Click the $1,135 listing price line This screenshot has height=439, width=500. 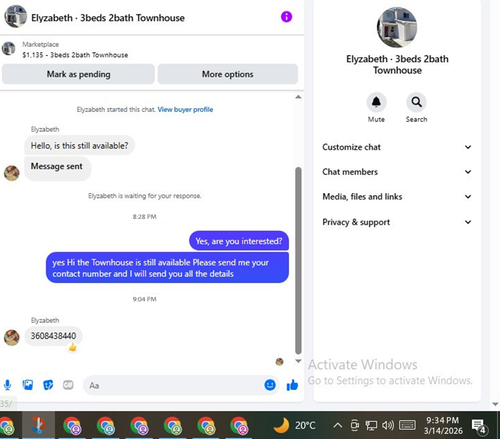(x=75, y=55)
